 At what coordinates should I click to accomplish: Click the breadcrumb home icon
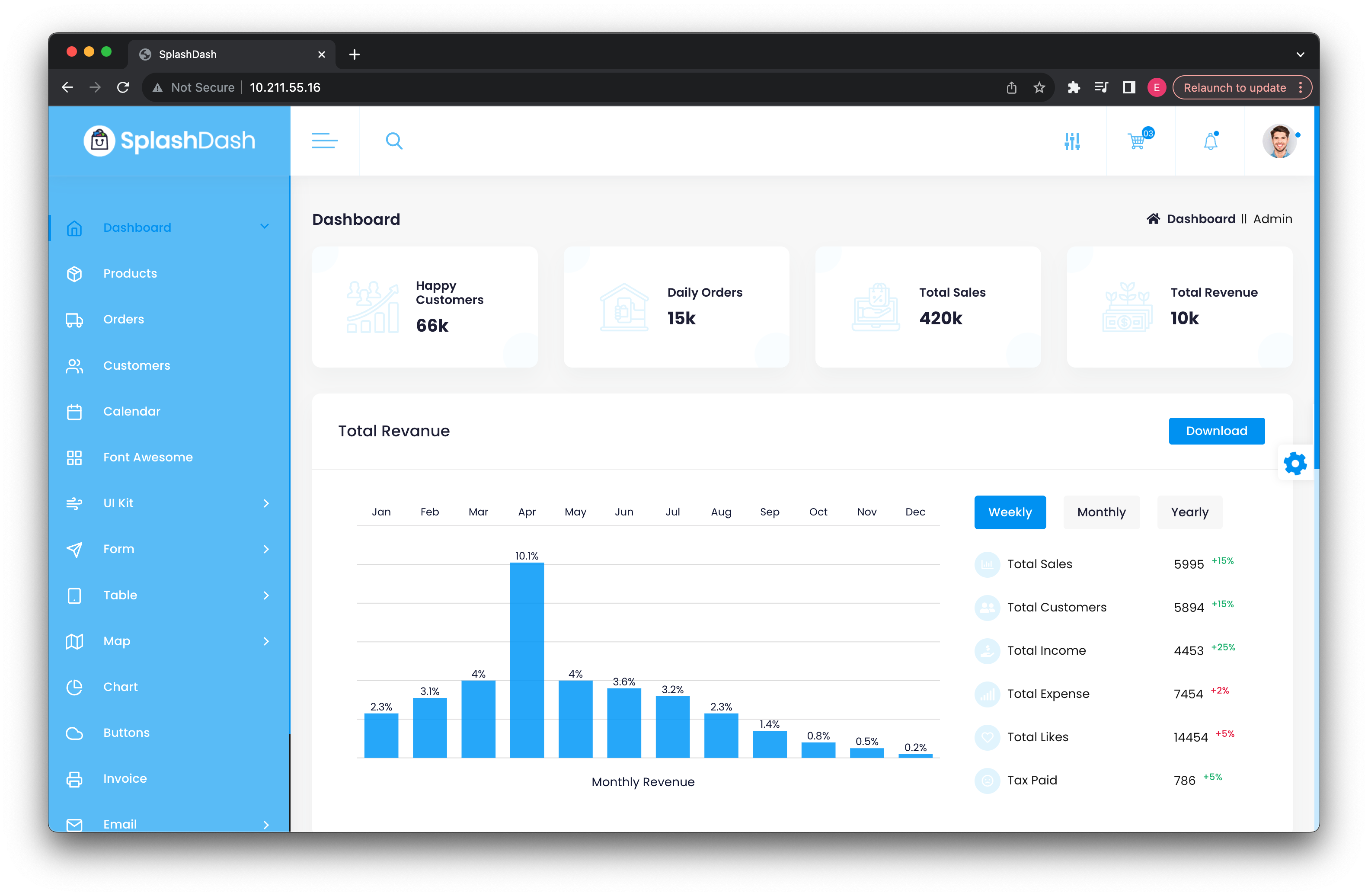[x=1152, y=219]
